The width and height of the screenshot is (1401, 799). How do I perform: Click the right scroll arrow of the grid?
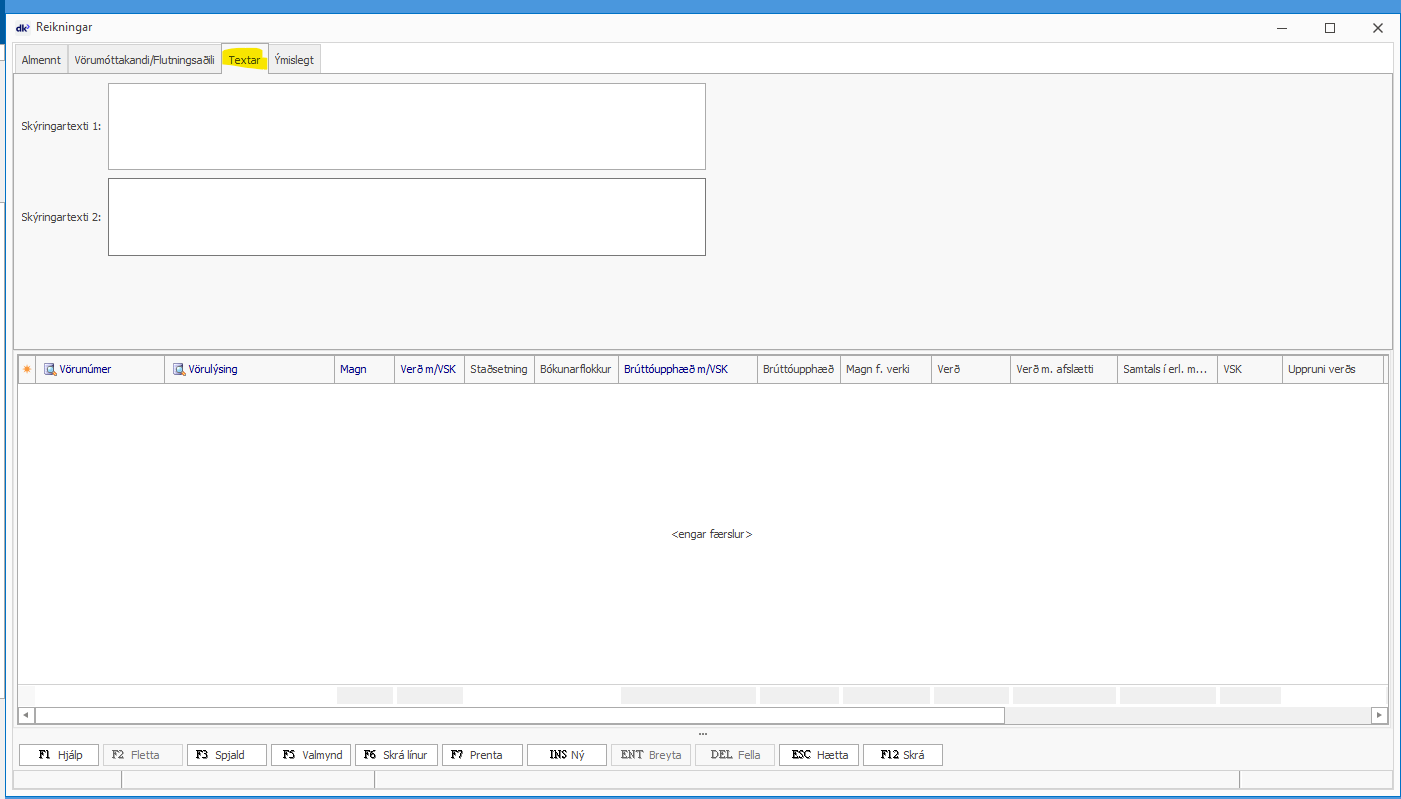(x=1379, y=715)
